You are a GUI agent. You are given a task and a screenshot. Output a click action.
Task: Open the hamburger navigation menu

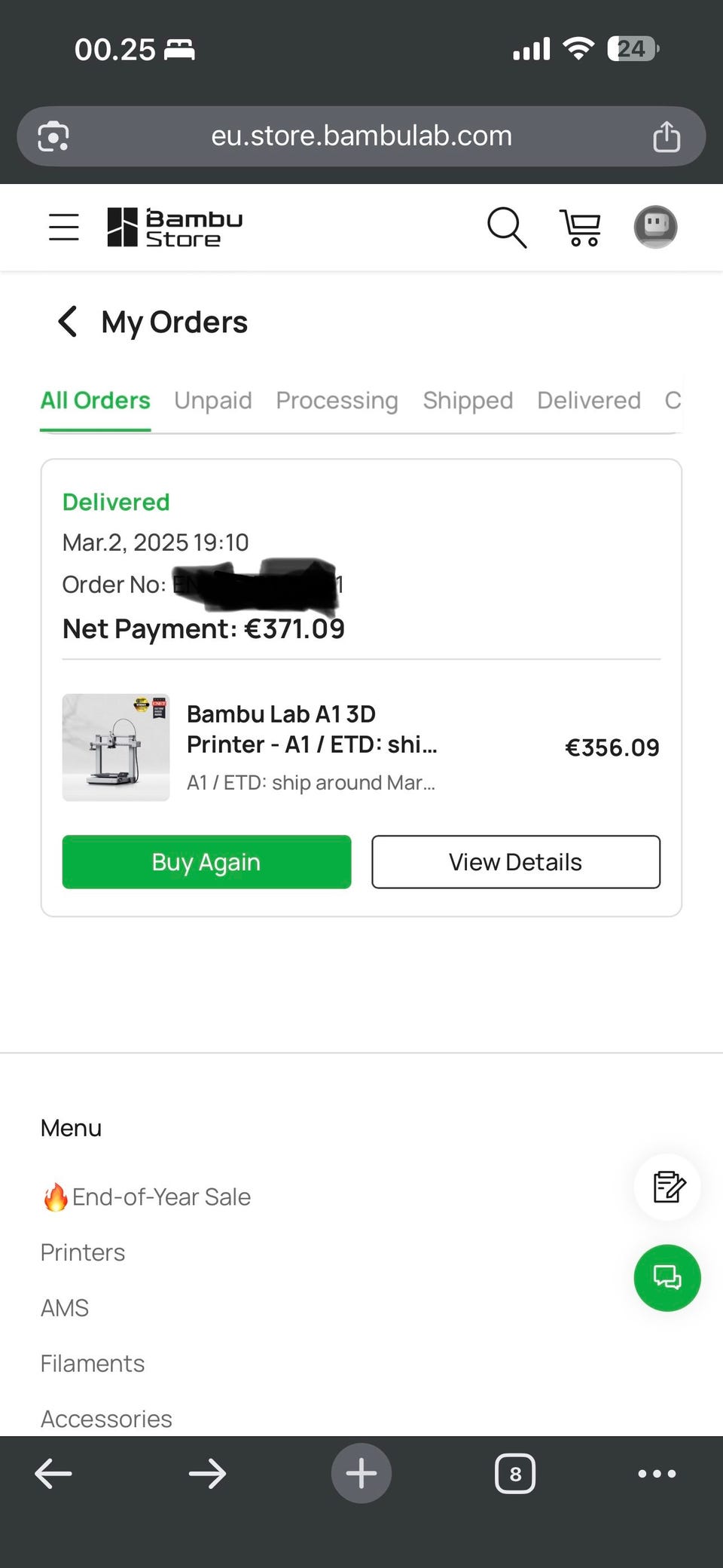pyautogui.click(x=64, y=227)
